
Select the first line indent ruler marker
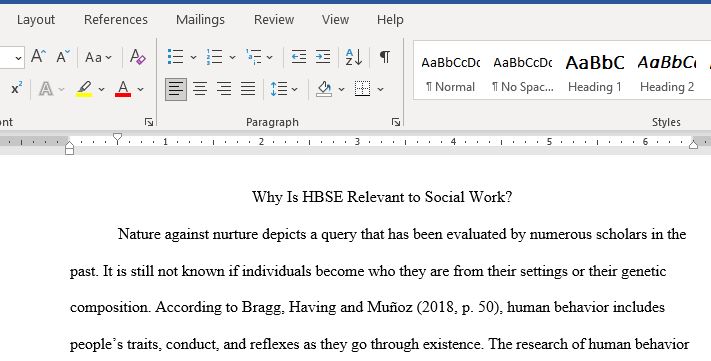click(x=117, y=138)
